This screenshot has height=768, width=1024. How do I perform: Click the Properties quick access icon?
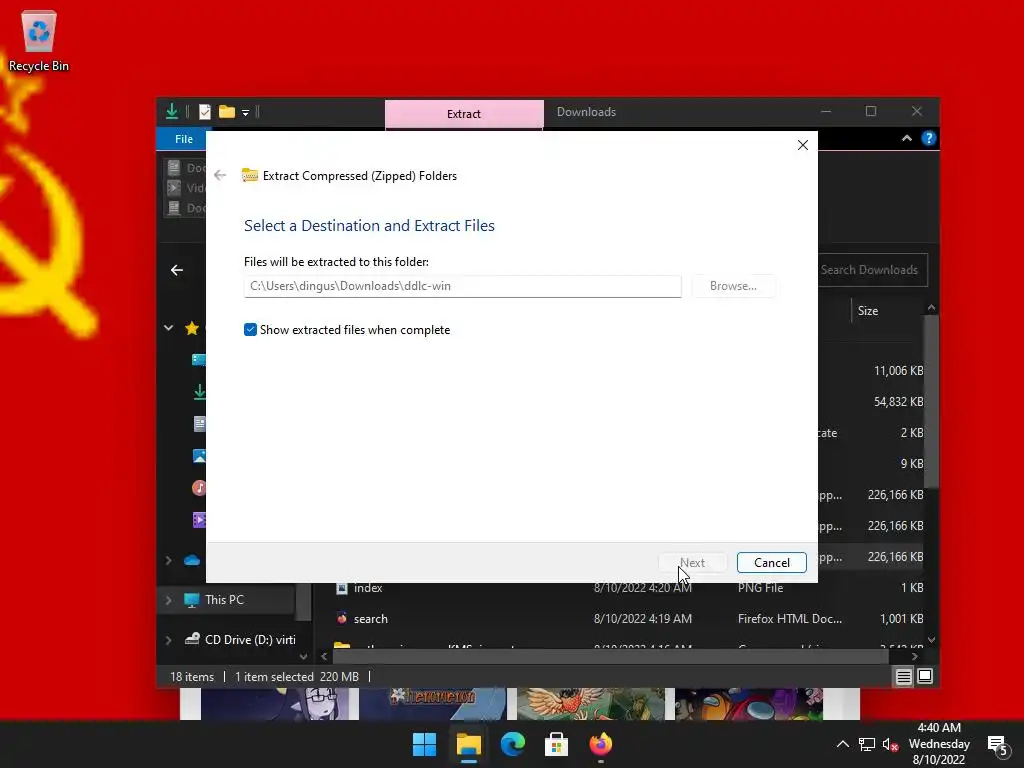click(204, 112)
